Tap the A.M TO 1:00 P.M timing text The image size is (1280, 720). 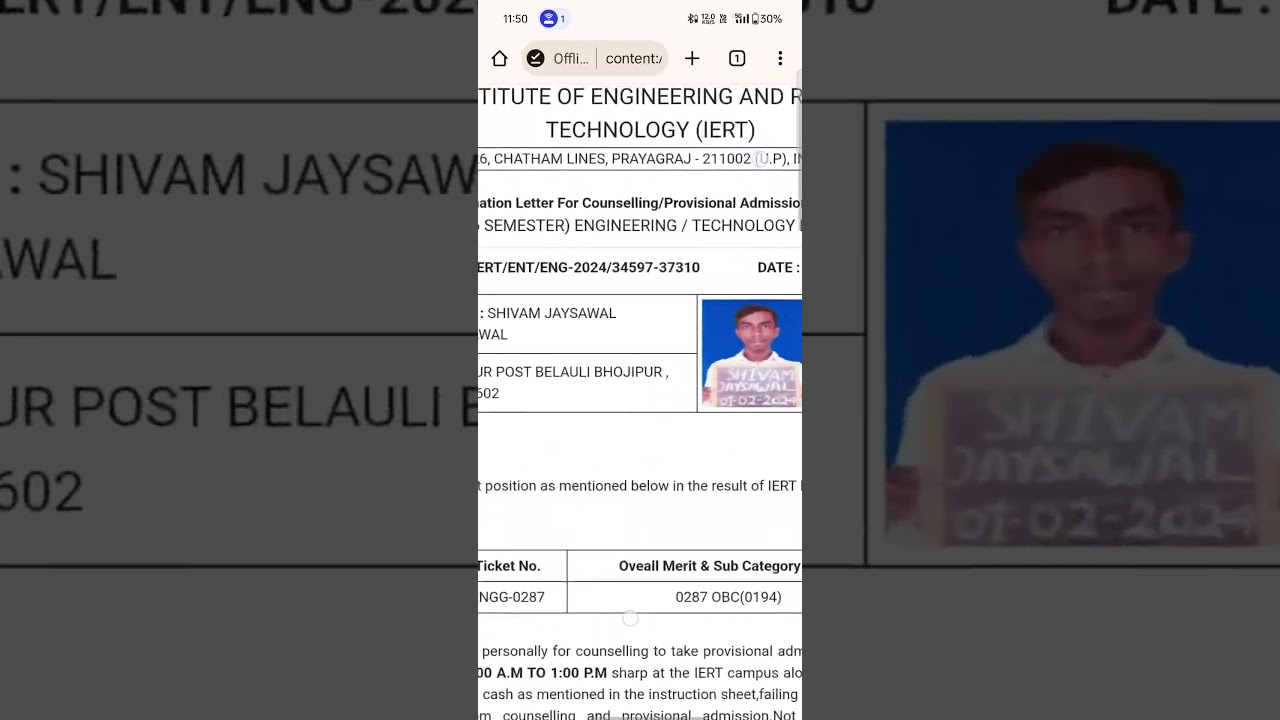[x=543, y=673]
